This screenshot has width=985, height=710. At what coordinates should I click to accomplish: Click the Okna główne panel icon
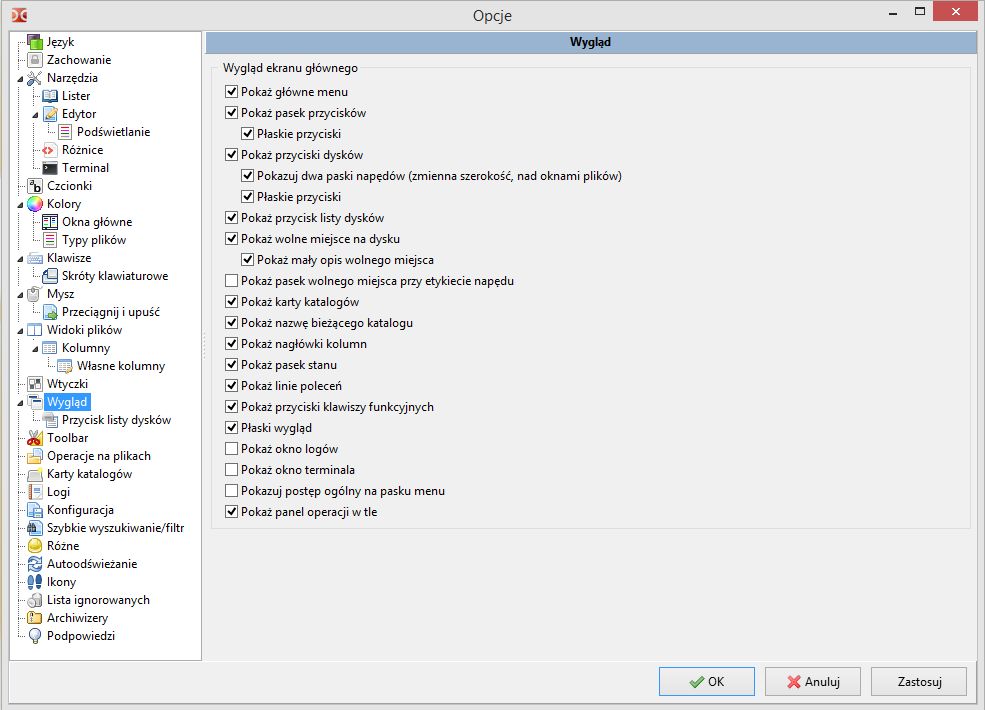coord(50,222)
